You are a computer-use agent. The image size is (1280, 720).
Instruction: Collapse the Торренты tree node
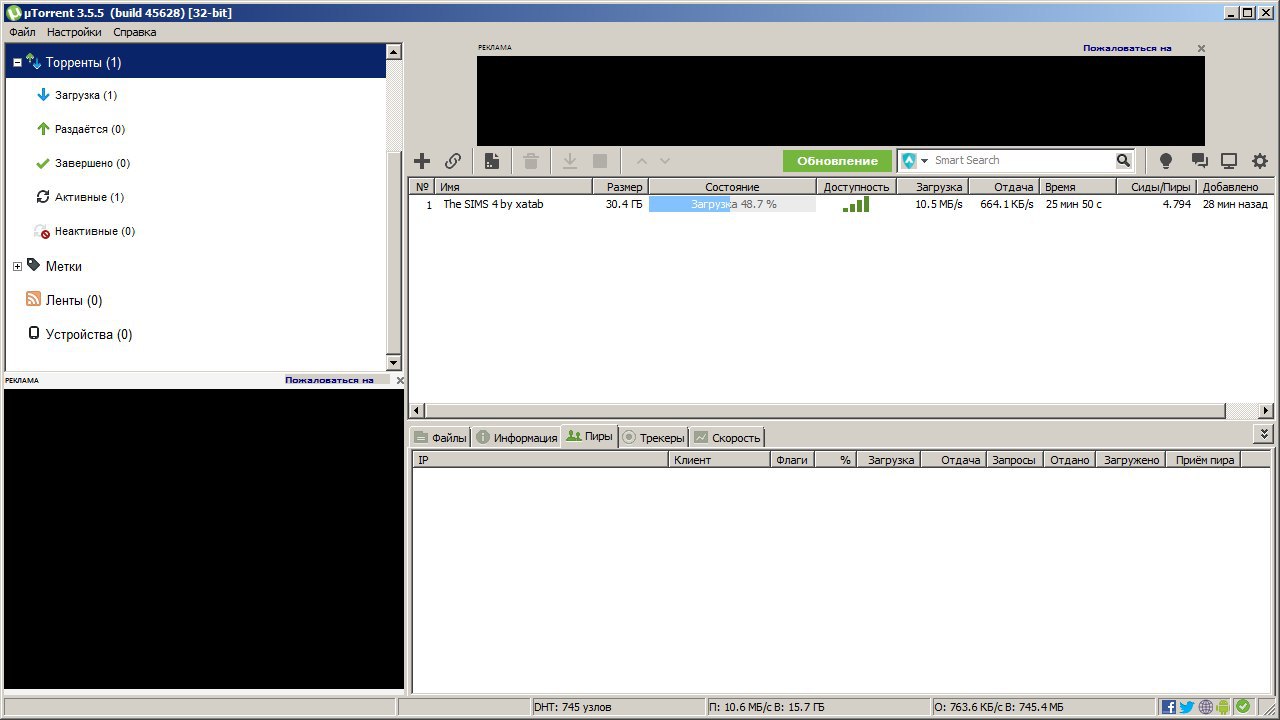[x=17, y=63]
